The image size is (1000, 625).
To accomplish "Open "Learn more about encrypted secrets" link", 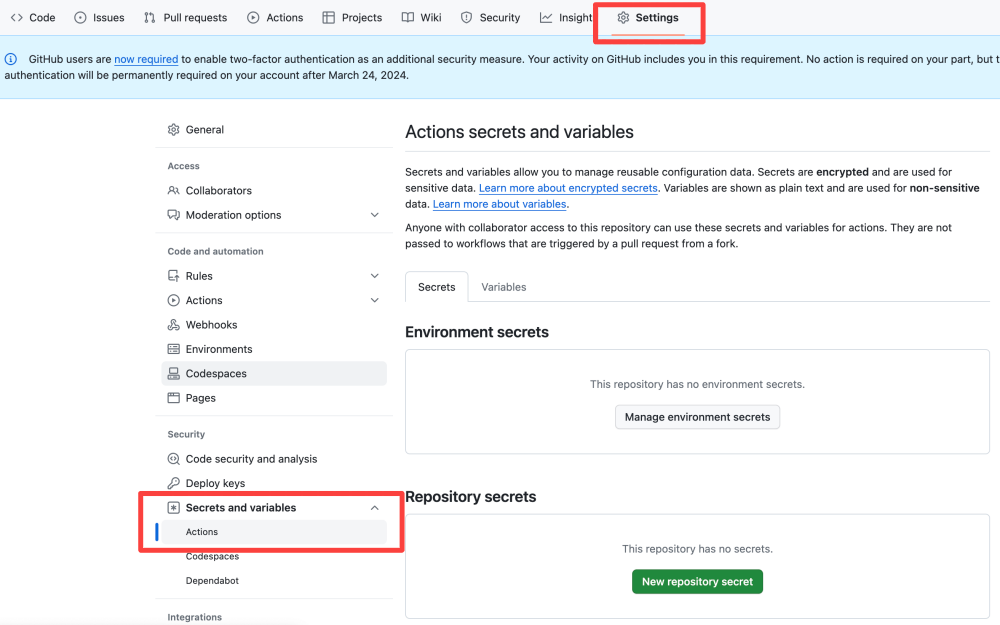I will tap(568, 188).
